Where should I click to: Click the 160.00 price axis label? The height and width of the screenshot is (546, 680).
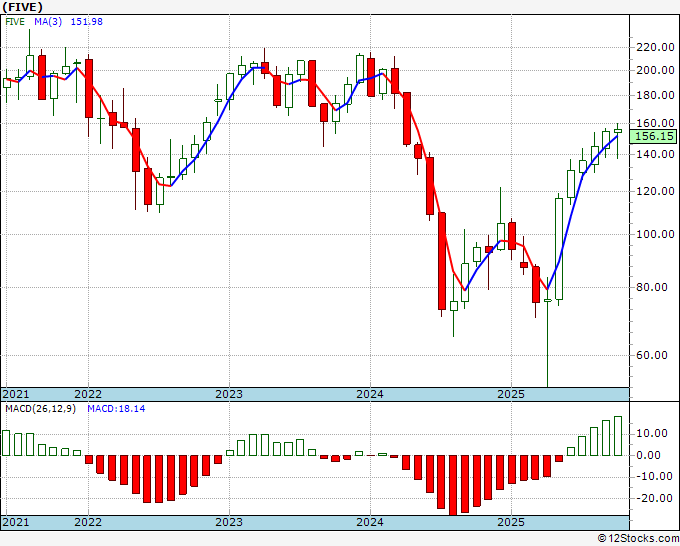point(655,123)
